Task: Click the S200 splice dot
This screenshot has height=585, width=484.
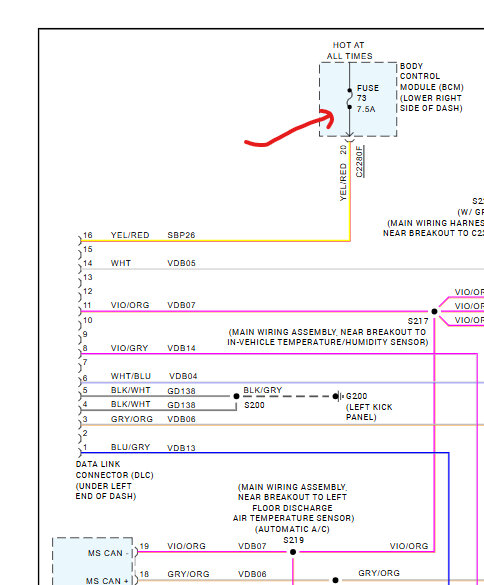Action: 236,396
